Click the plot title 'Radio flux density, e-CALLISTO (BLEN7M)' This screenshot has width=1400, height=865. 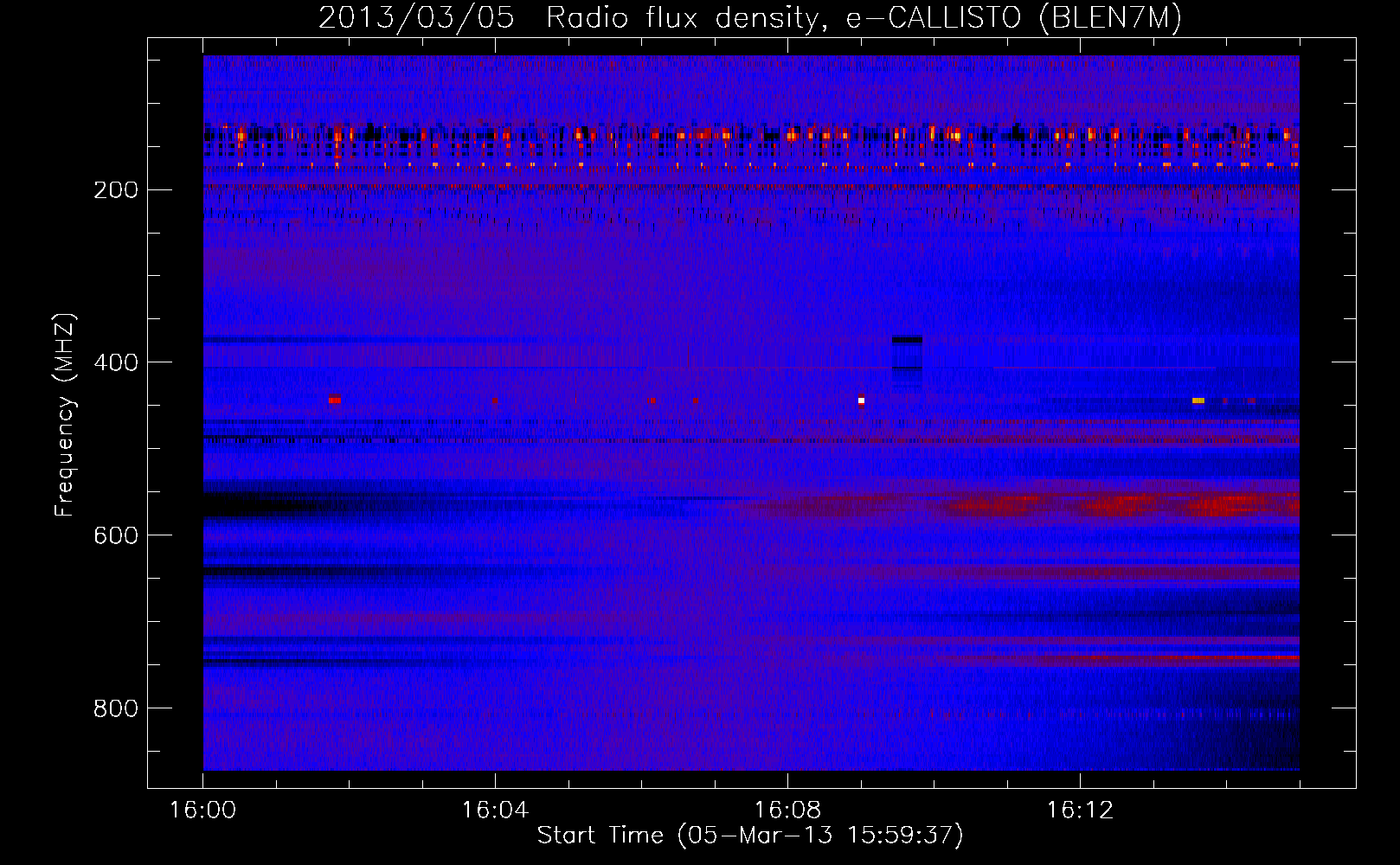[x=864, y=17]
